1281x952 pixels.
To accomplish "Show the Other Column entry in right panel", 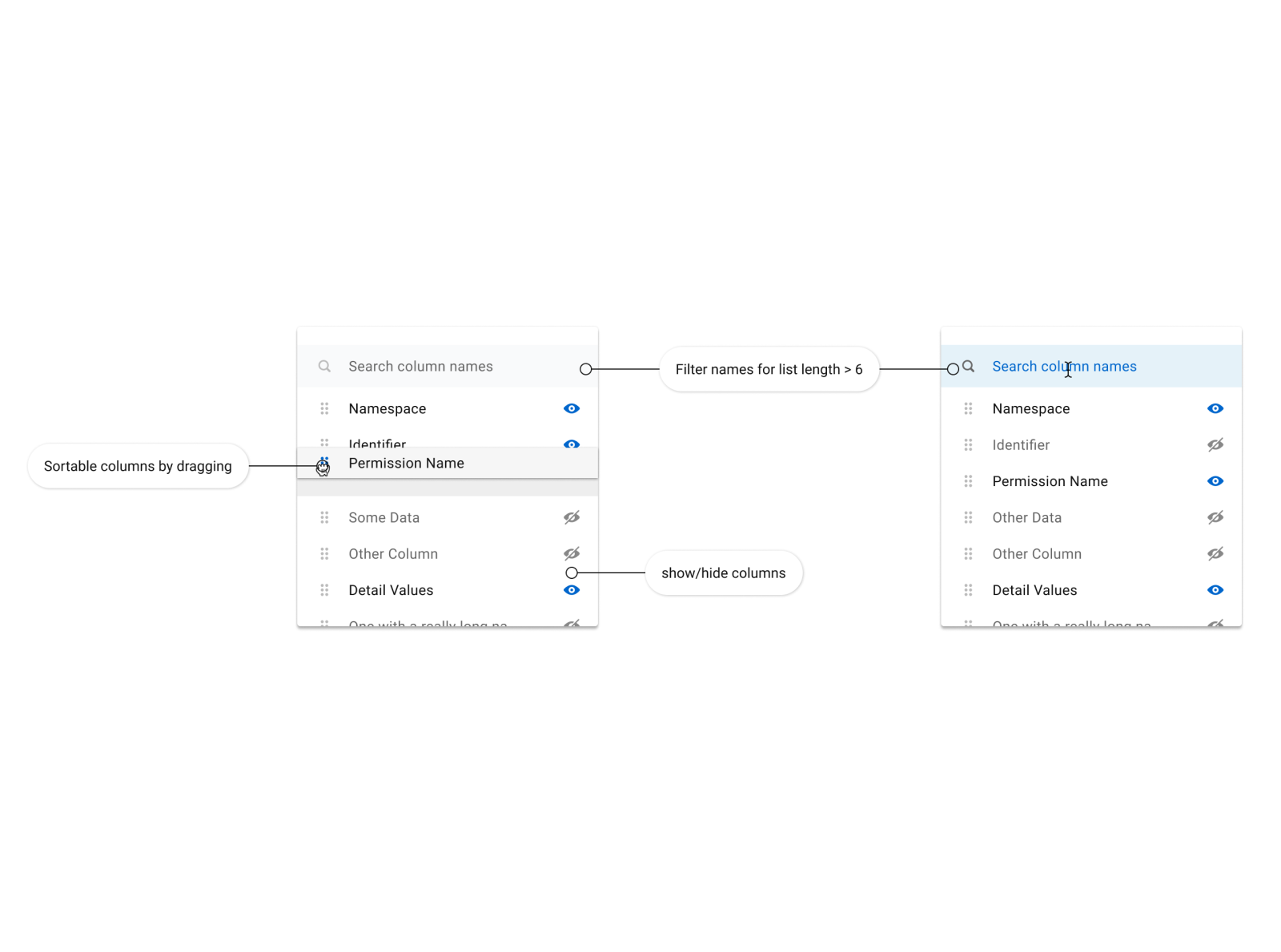I will click(x=1215, y=553).
